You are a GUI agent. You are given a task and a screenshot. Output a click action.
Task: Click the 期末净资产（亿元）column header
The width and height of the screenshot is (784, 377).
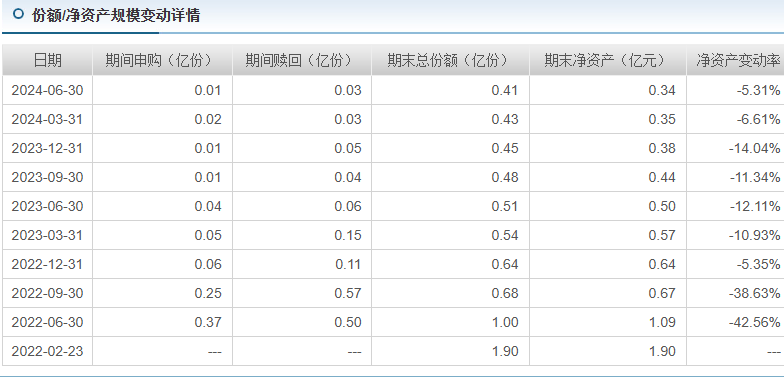click(x=608, y=60)
